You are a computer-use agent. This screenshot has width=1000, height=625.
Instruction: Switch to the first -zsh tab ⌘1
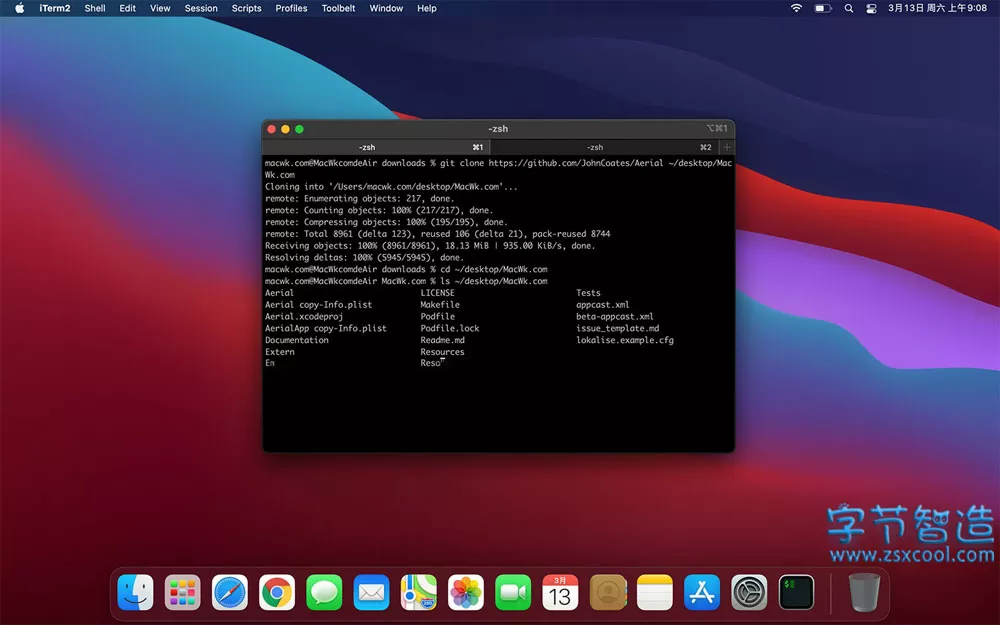click(x=376, y=147)
